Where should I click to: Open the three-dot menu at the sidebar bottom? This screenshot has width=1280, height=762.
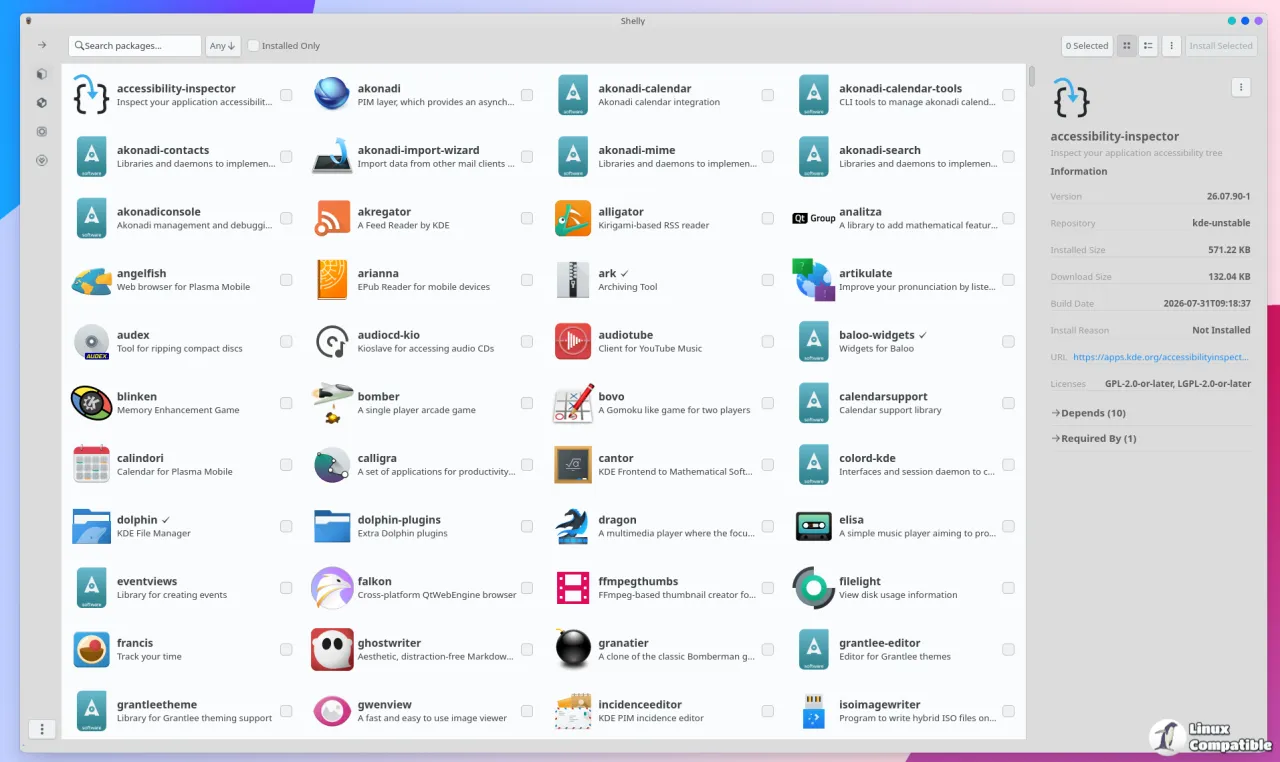(x=42, y=729)
